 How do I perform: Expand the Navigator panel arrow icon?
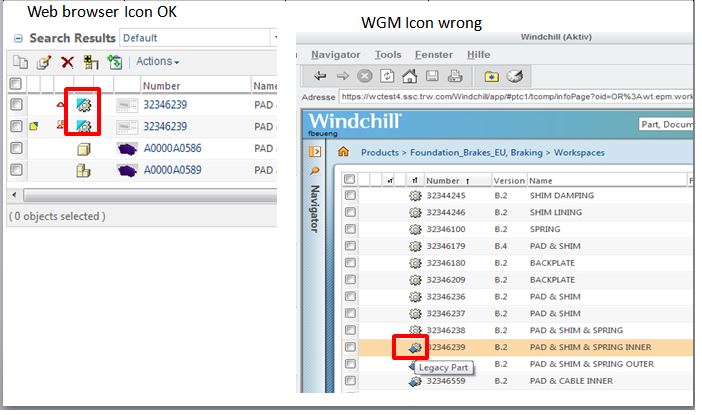(x=315, y=152)
